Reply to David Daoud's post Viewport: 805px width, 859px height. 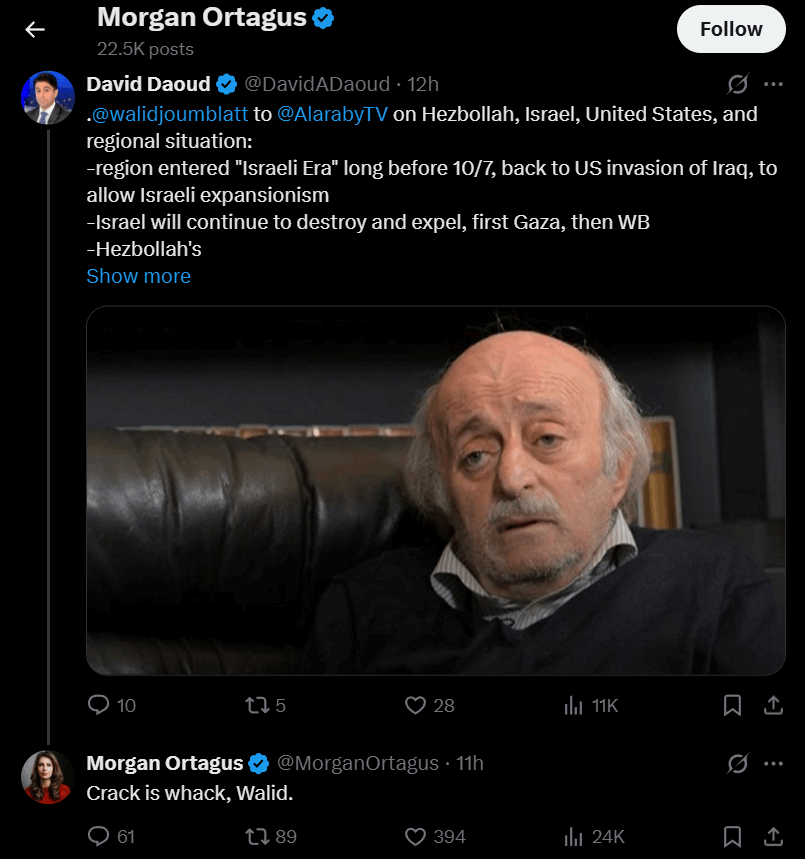(x=98, y=705)
